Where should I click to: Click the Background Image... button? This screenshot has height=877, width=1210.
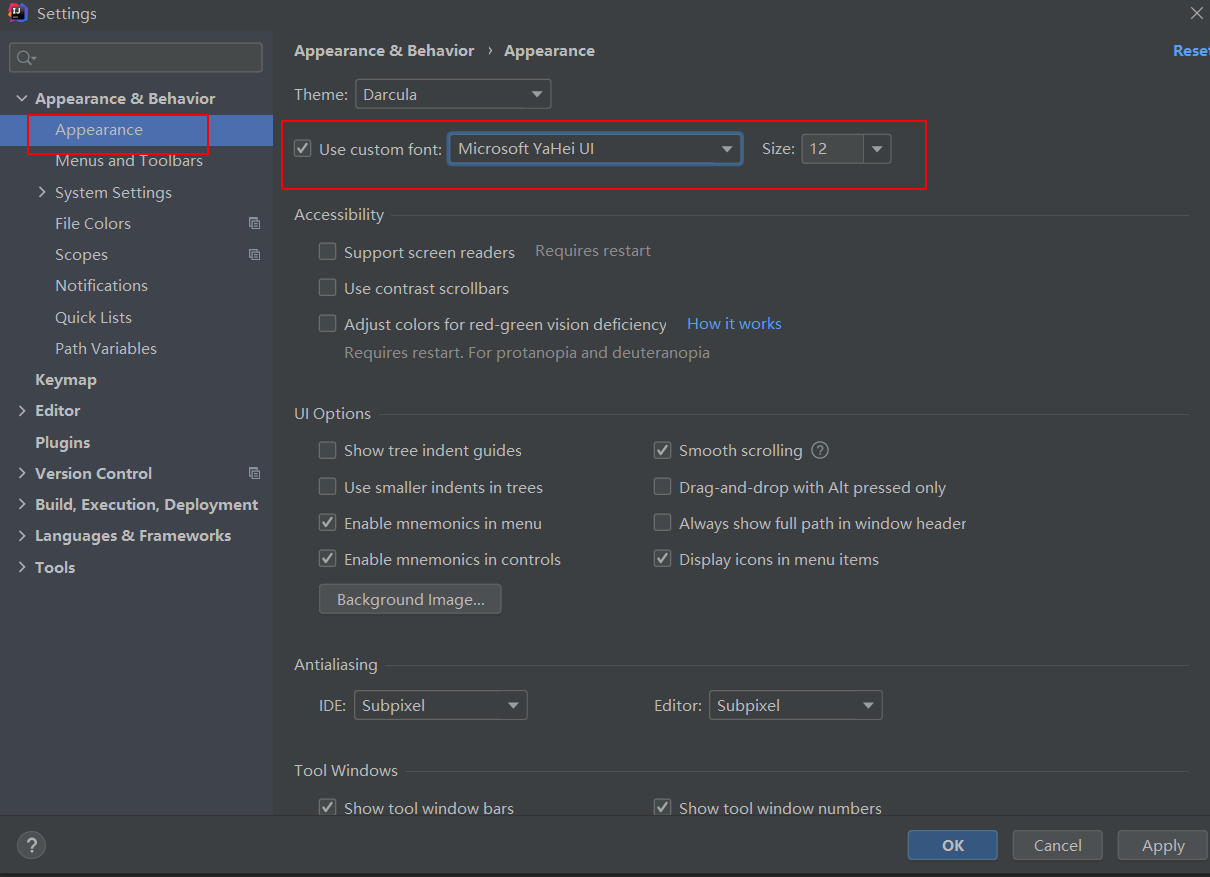point(410,599)
